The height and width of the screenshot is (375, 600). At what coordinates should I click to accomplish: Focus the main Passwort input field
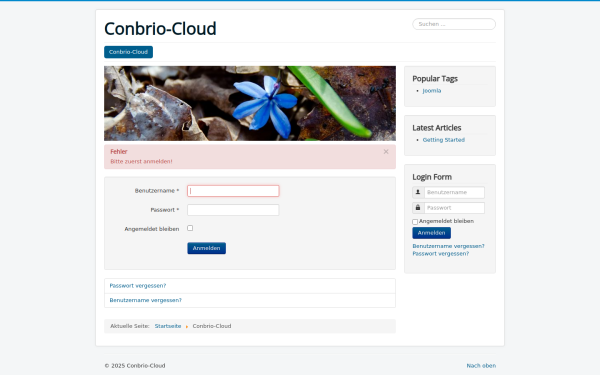(x=233, y=210)
